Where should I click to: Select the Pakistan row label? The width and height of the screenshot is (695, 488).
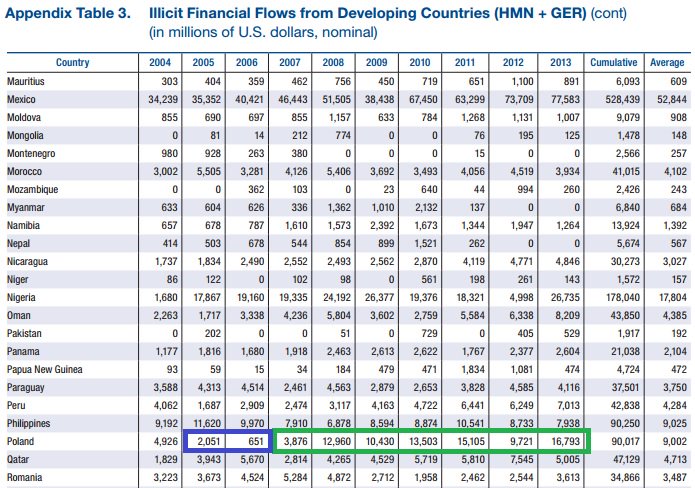(x=24, y=333)
